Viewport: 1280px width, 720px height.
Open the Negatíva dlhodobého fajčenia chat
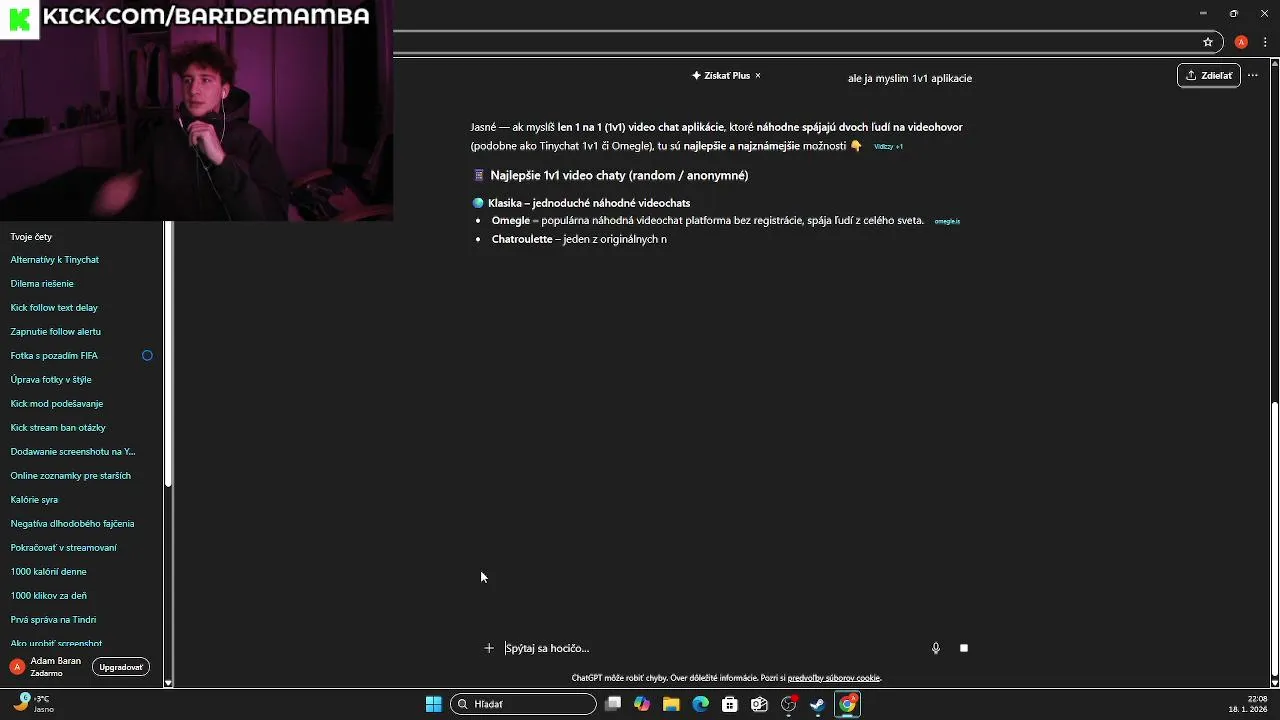(72, 524)
